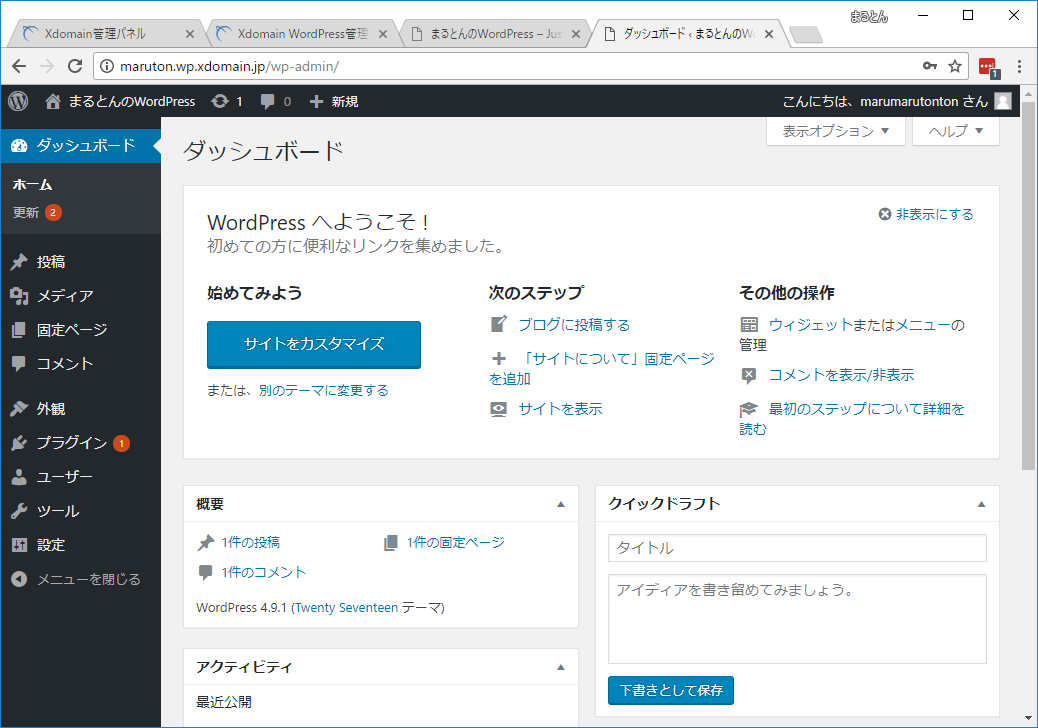Collapse the アクティビティ widget with its arrow
This screenshot has width=1038, height=728.
click(x=561, y=667)
